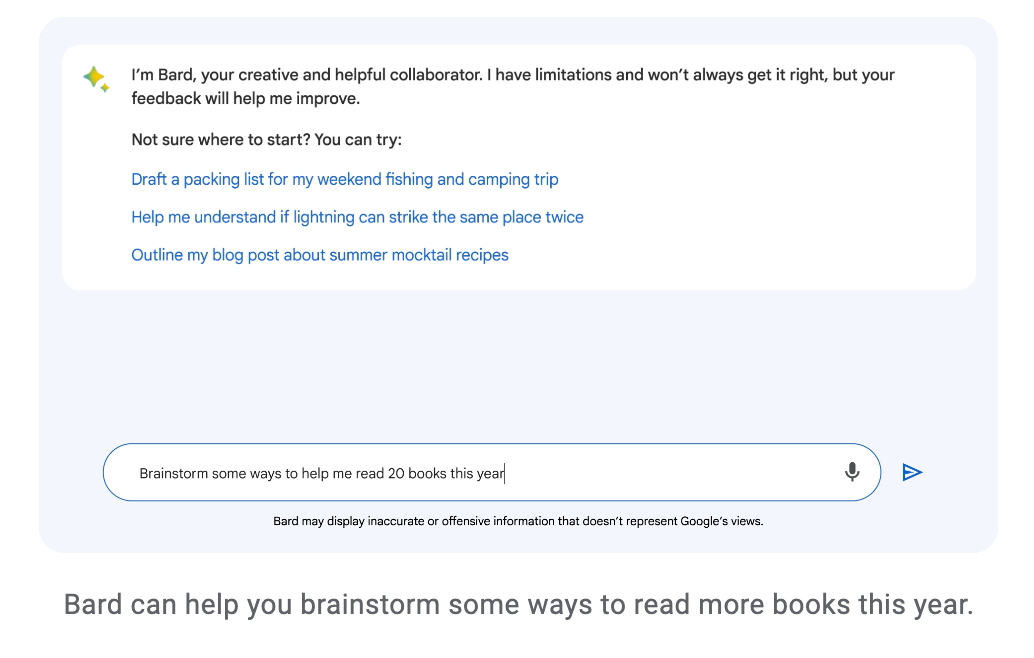Click the Bard sparkle logo icon
Image resolution: width=1034 pixels, height=658 pixels.
96,80
